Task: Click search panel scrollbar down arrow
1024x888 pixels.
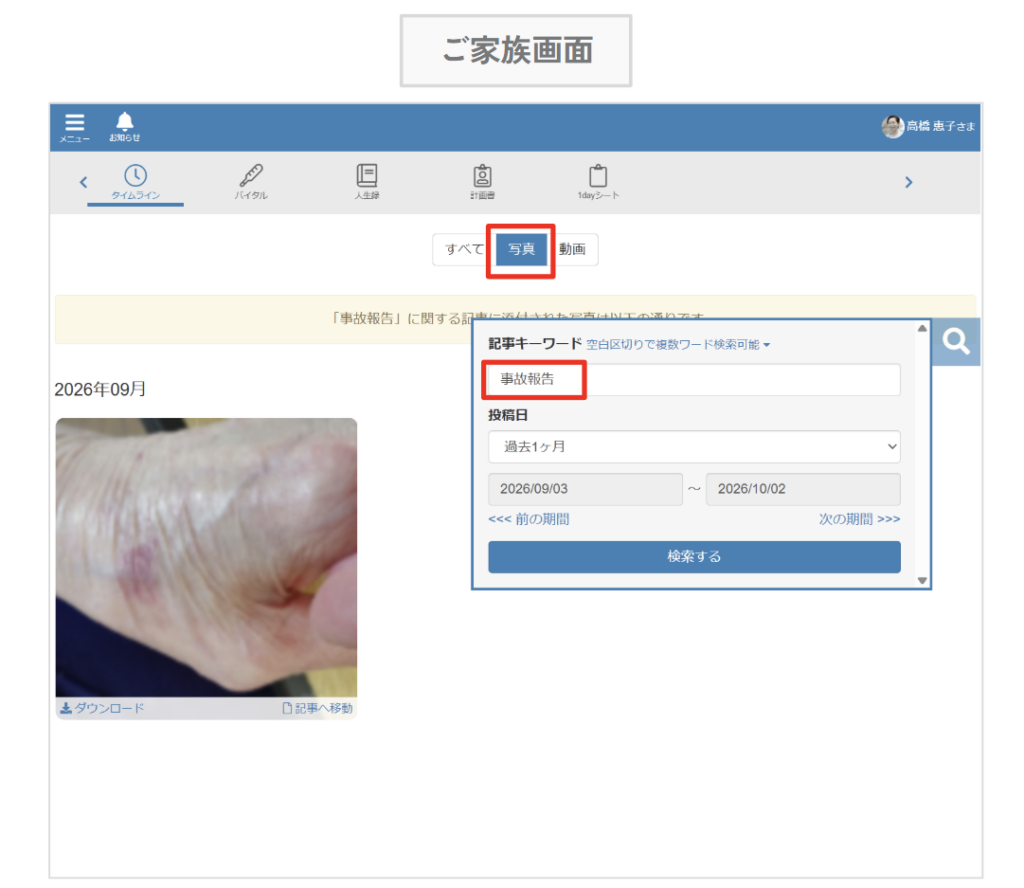Action: click(x=922, y=580)
